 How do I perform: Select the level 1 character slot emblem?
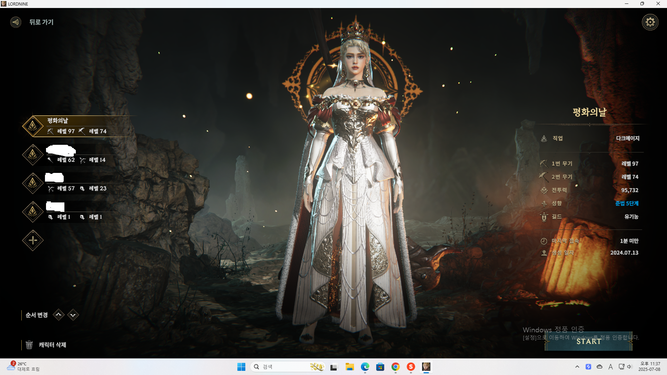click(x=33, y=211)
